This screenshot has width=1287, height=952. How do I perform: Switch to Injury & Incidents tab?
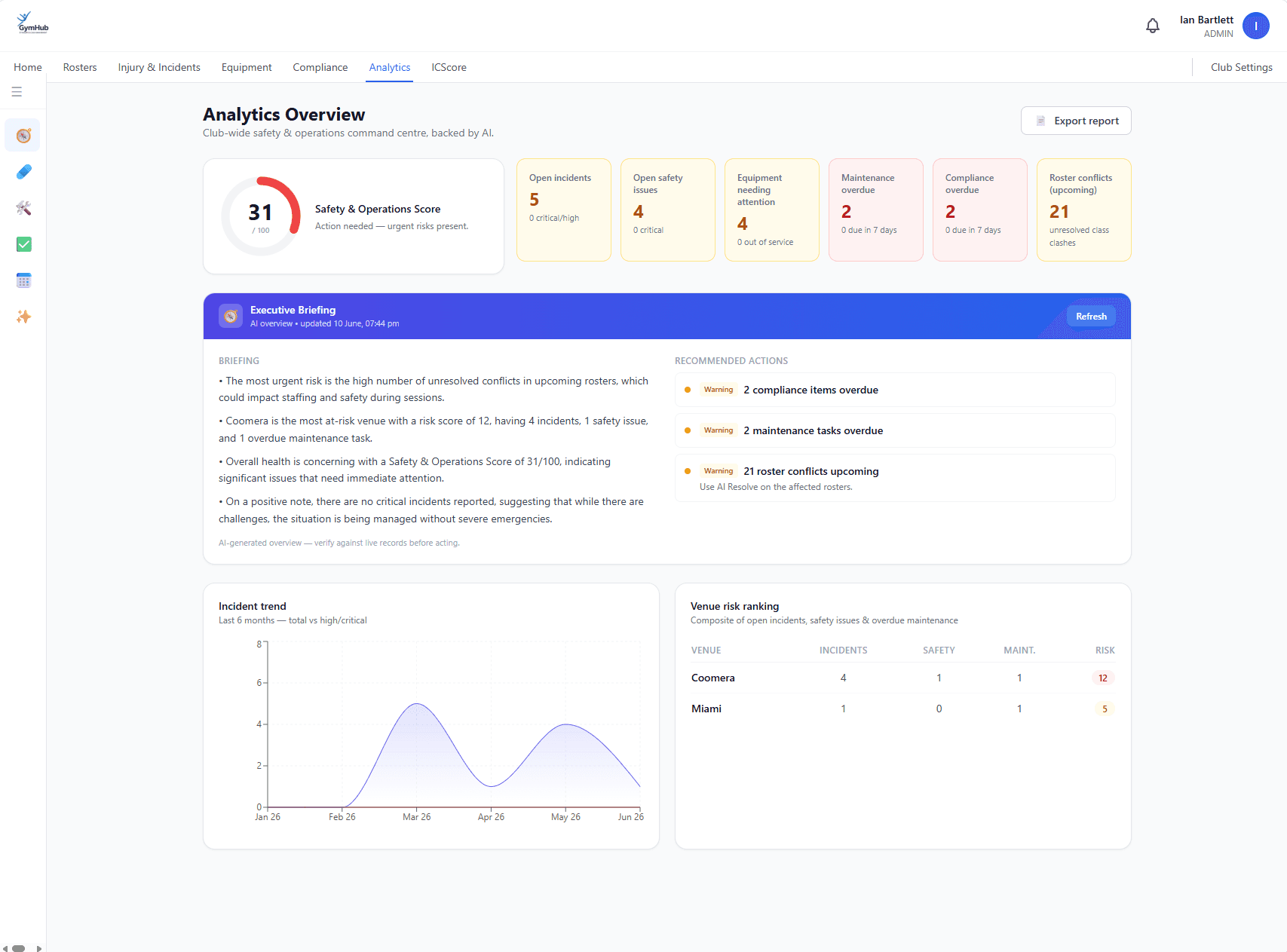coord(159,67)
